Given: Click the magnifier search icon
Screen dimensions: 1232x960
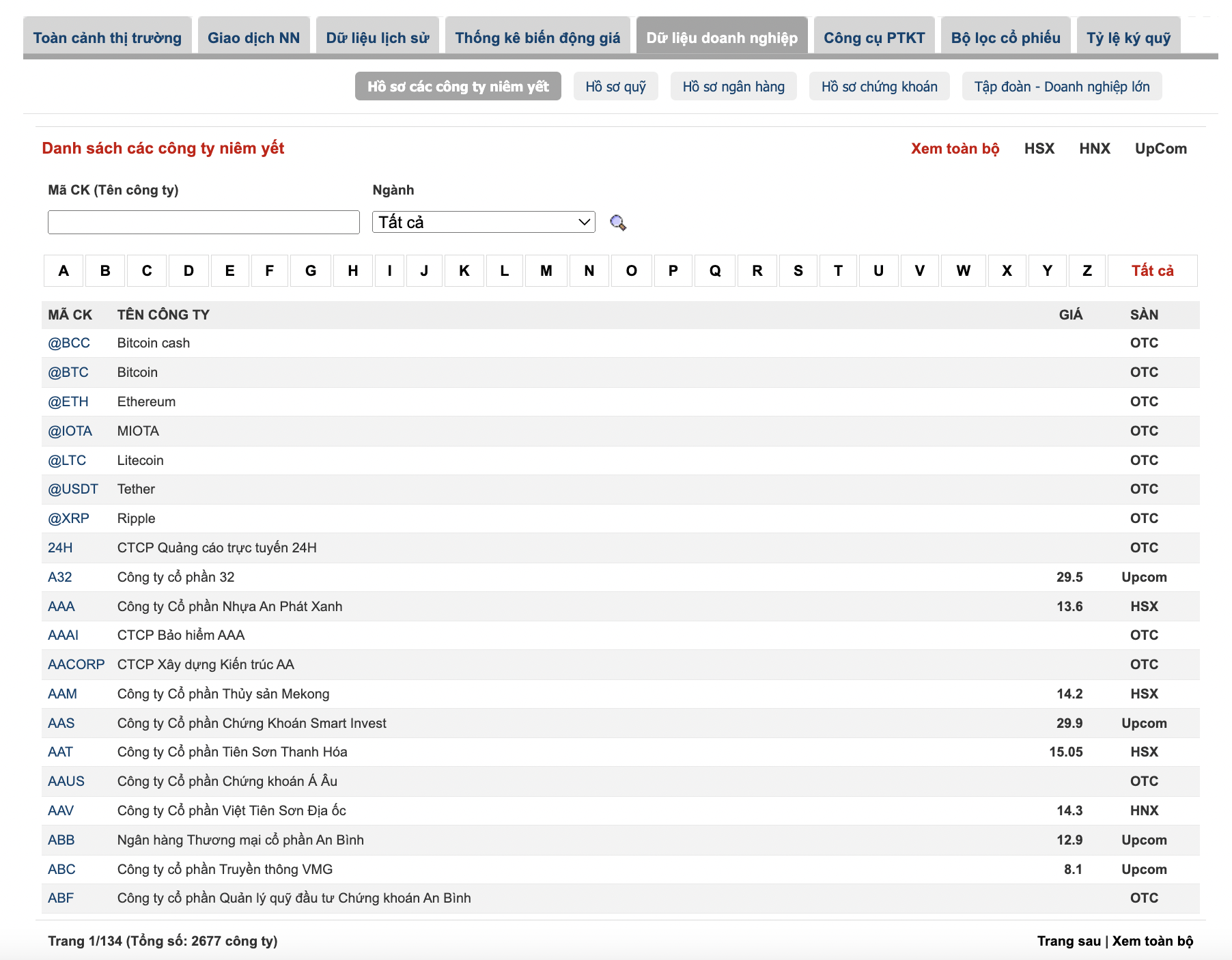Looking at the screenshot, I should coord(618,223).
